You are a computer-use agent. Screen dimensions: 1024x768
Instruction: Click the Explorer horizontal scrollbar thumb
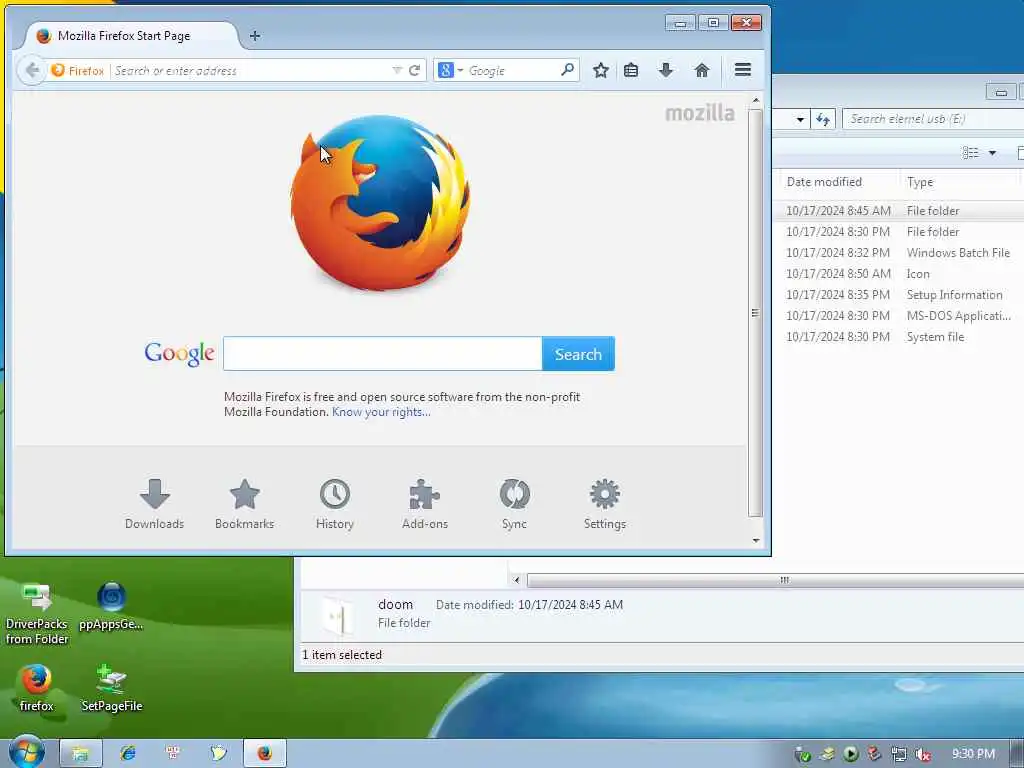[777, 580]
